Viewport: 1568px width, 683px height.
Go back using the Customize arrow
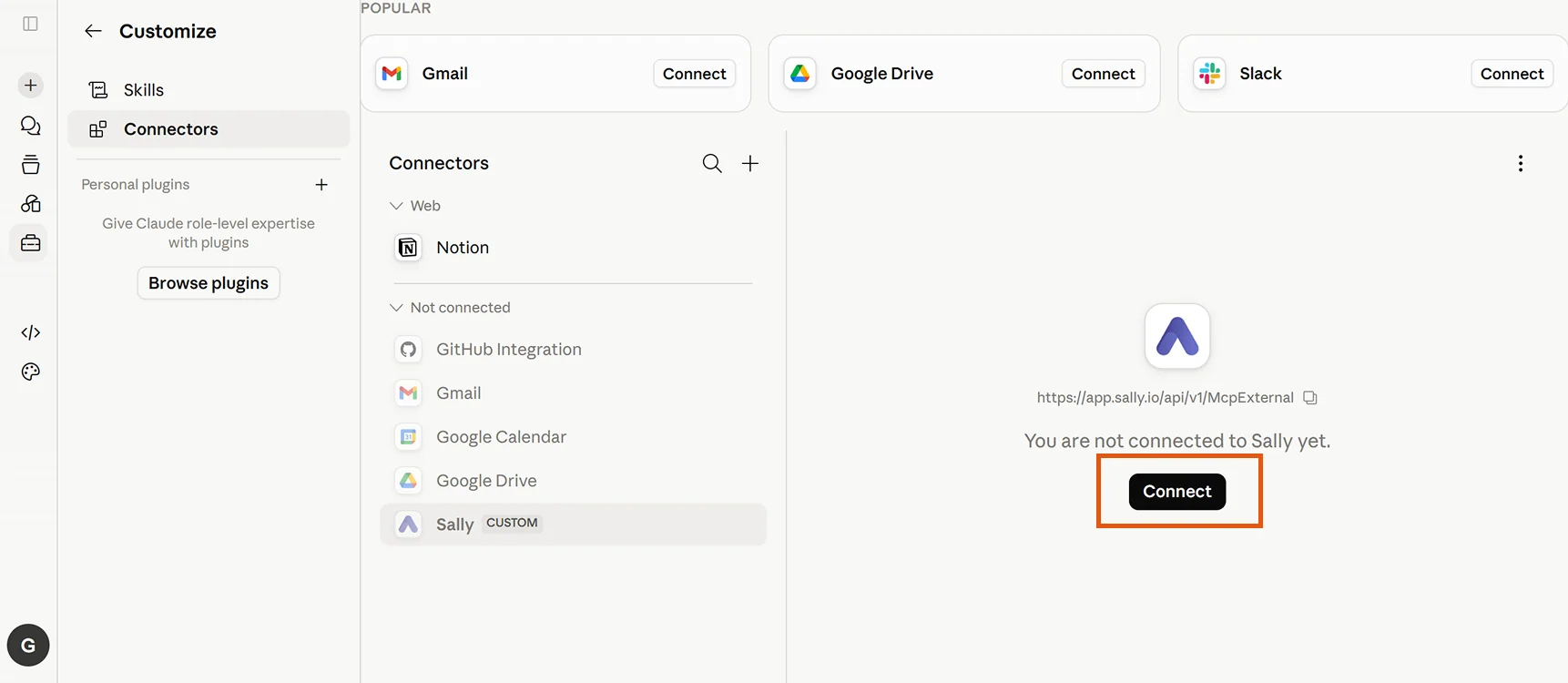pyautogui.click(x=93, y=31)
